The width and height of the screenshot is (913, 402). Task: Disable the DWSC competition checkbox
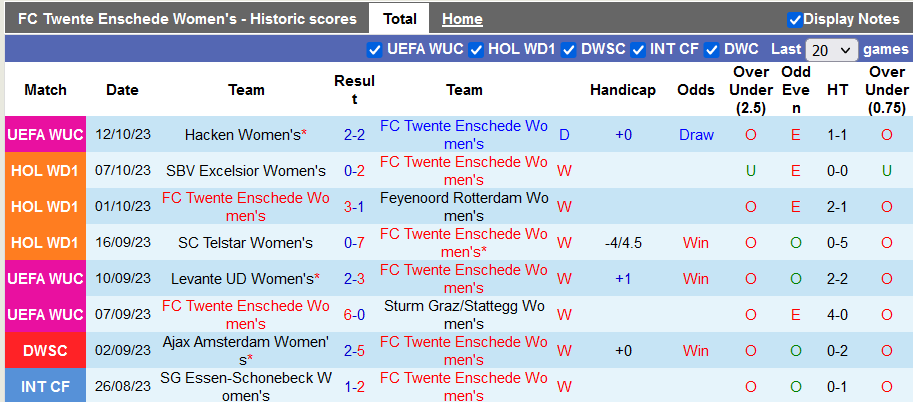click(568, 50)
